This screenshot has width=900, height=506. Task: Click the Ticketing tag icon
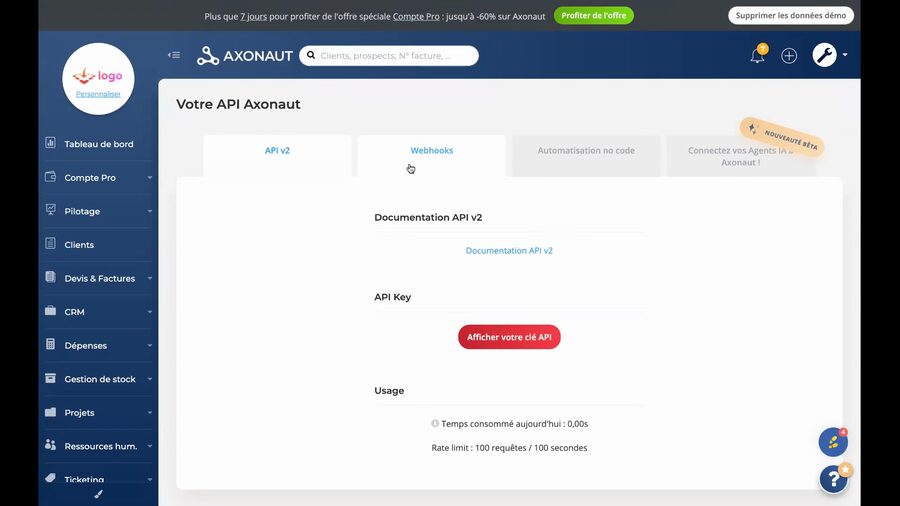51,478
